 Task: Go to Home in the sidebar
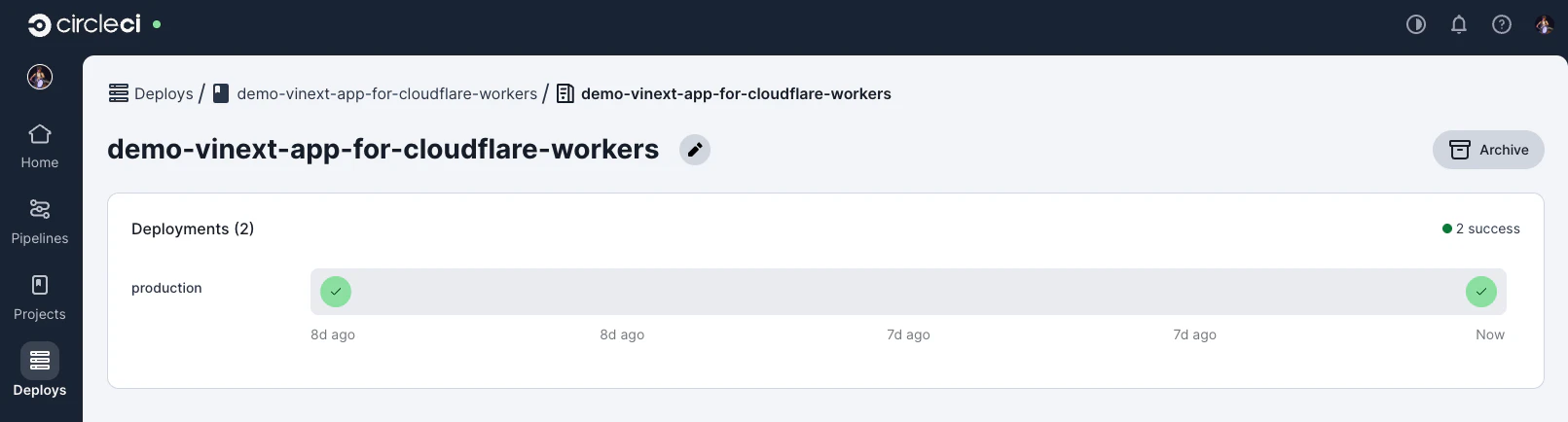tap(40, 147)
